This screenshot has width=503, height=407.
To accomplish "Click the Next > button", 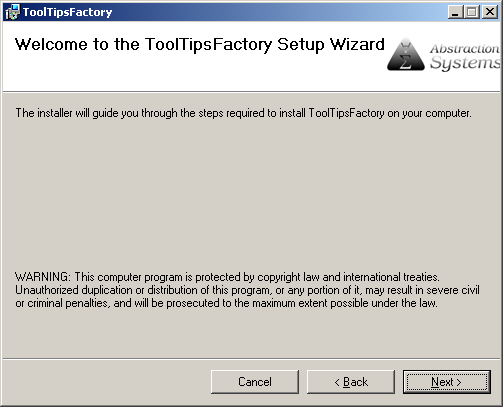I will coord(447,382).
